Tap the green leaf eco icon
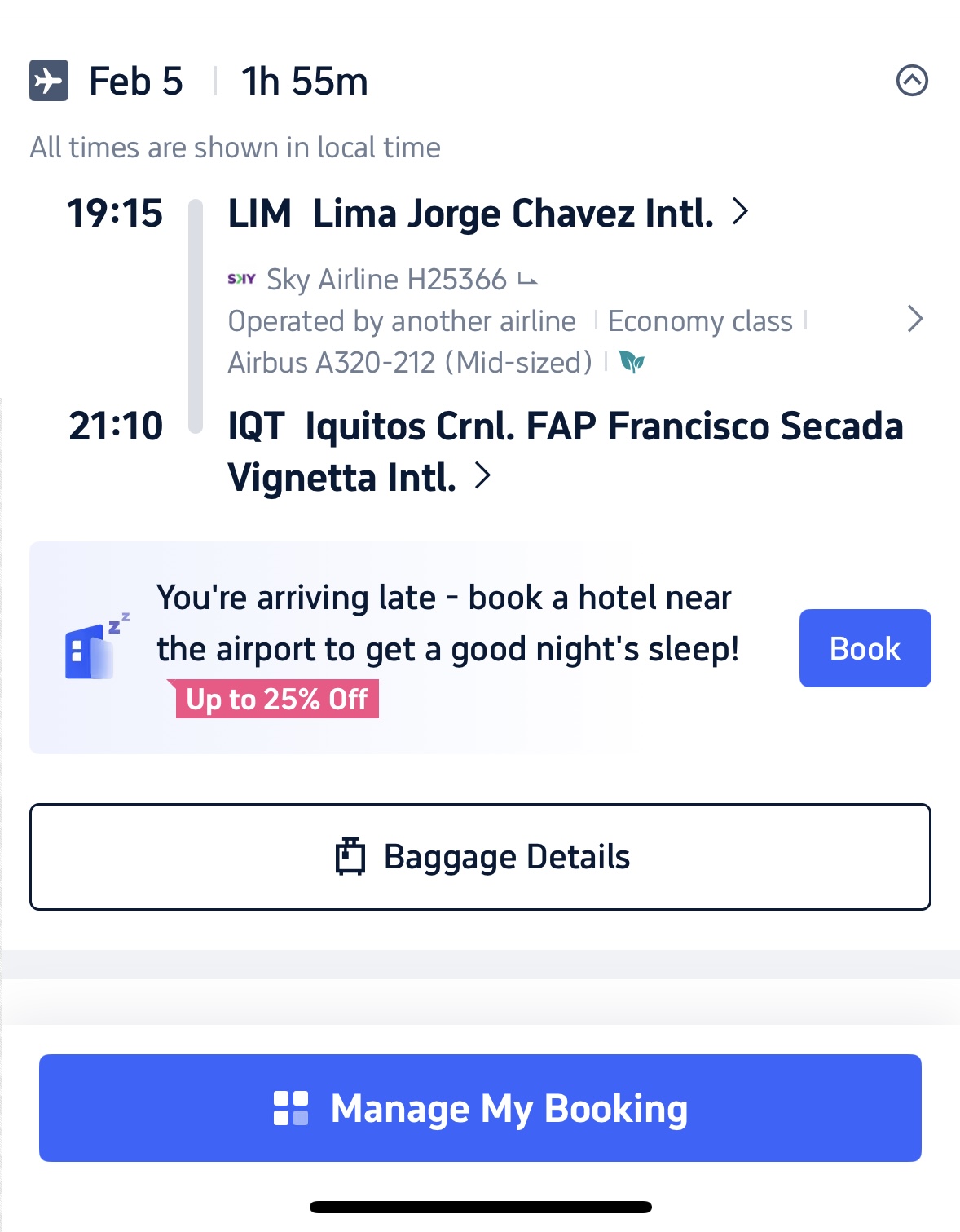Screen dimensions: 960x1232 tap(632, 362)
